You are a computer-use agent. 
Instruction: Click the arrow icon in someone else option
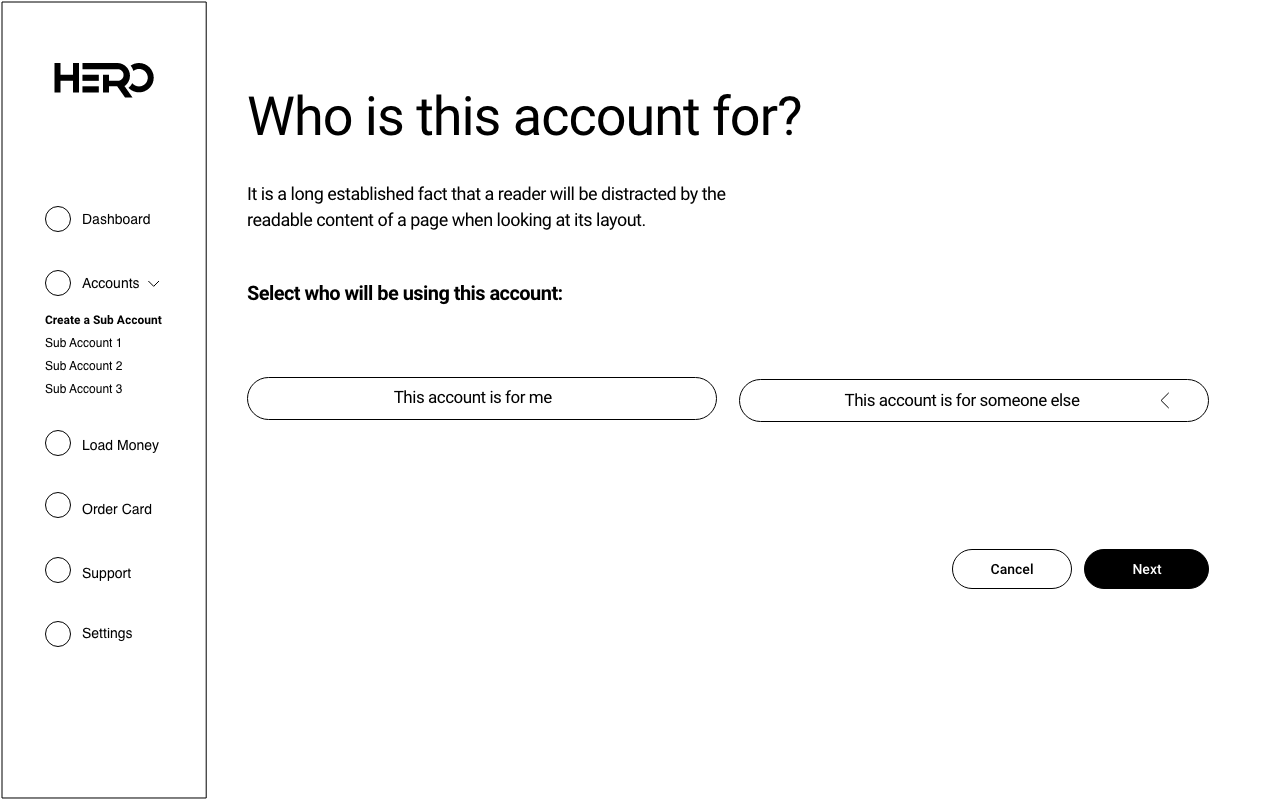click(x=1165, y=401)
